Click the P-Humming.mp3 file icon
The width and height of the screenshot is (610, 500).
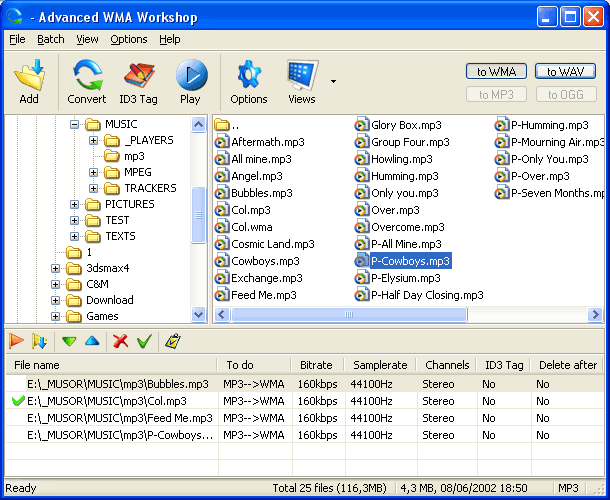click(x=501, y=125)
